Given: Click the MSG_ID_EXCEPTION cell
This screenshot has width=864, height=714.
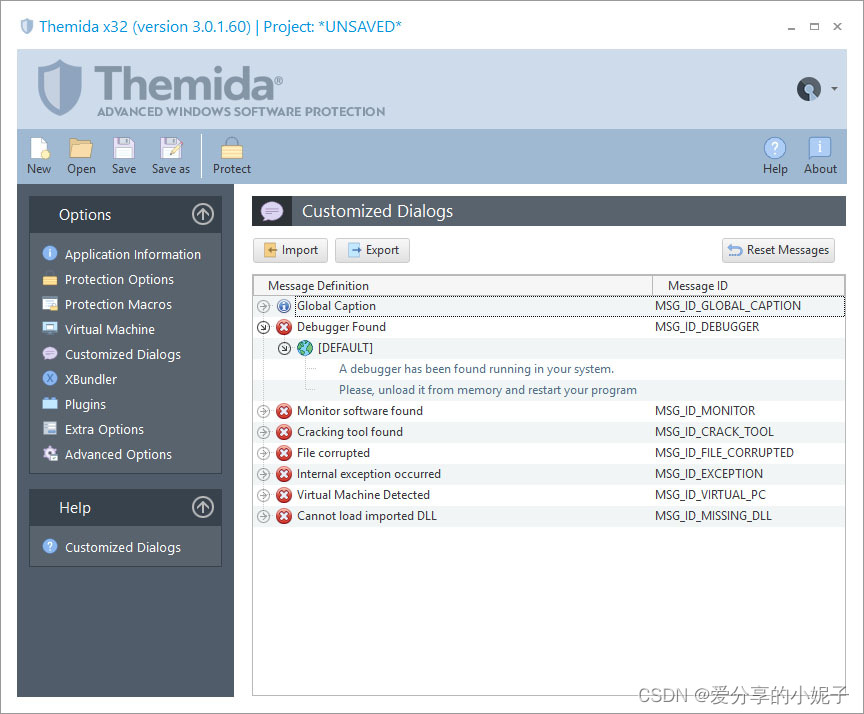Looking at the screenshot, I should pyautogui.click(x=709, y=474).
